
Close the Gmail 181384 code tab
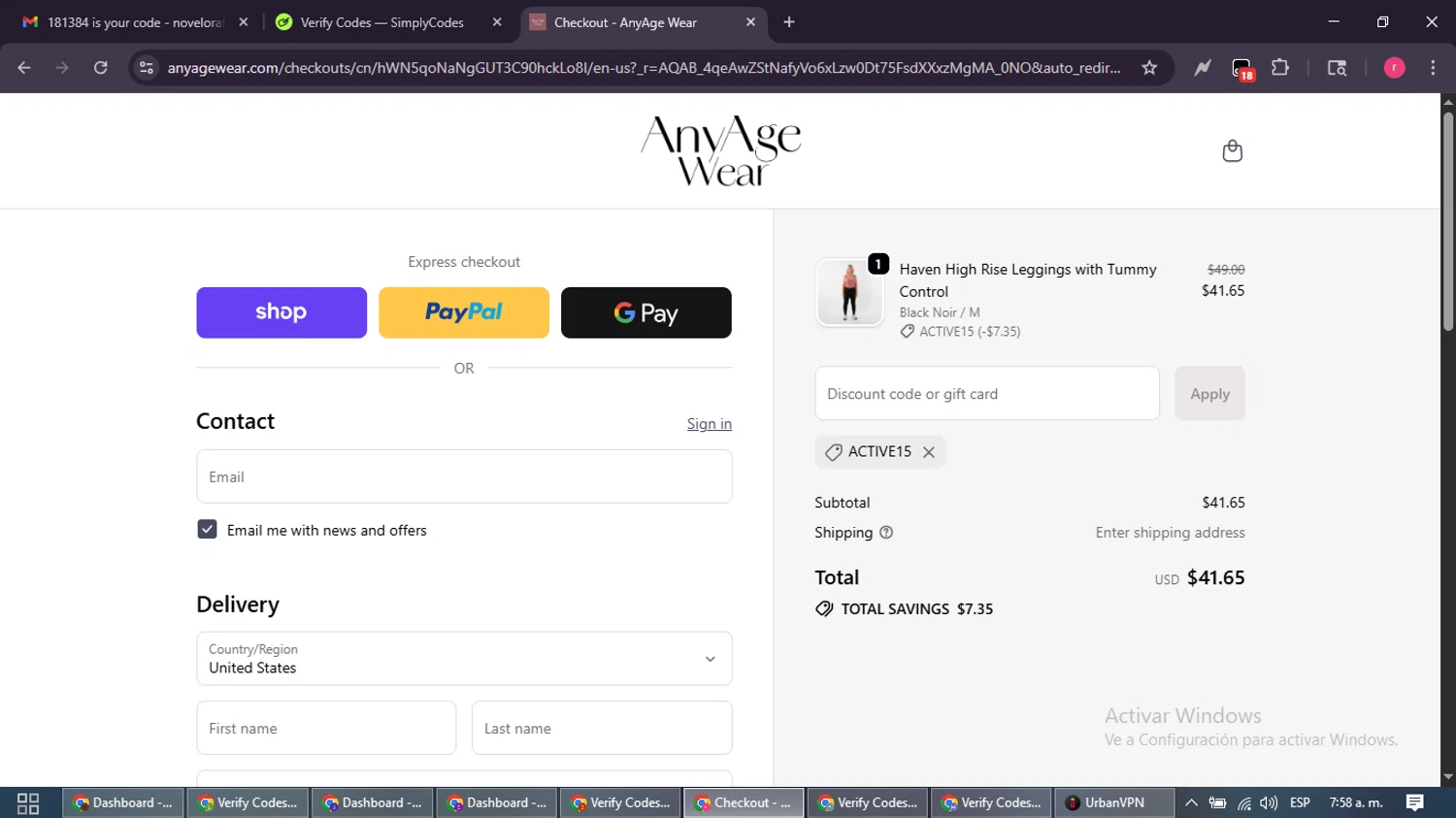tap(244, 22)
